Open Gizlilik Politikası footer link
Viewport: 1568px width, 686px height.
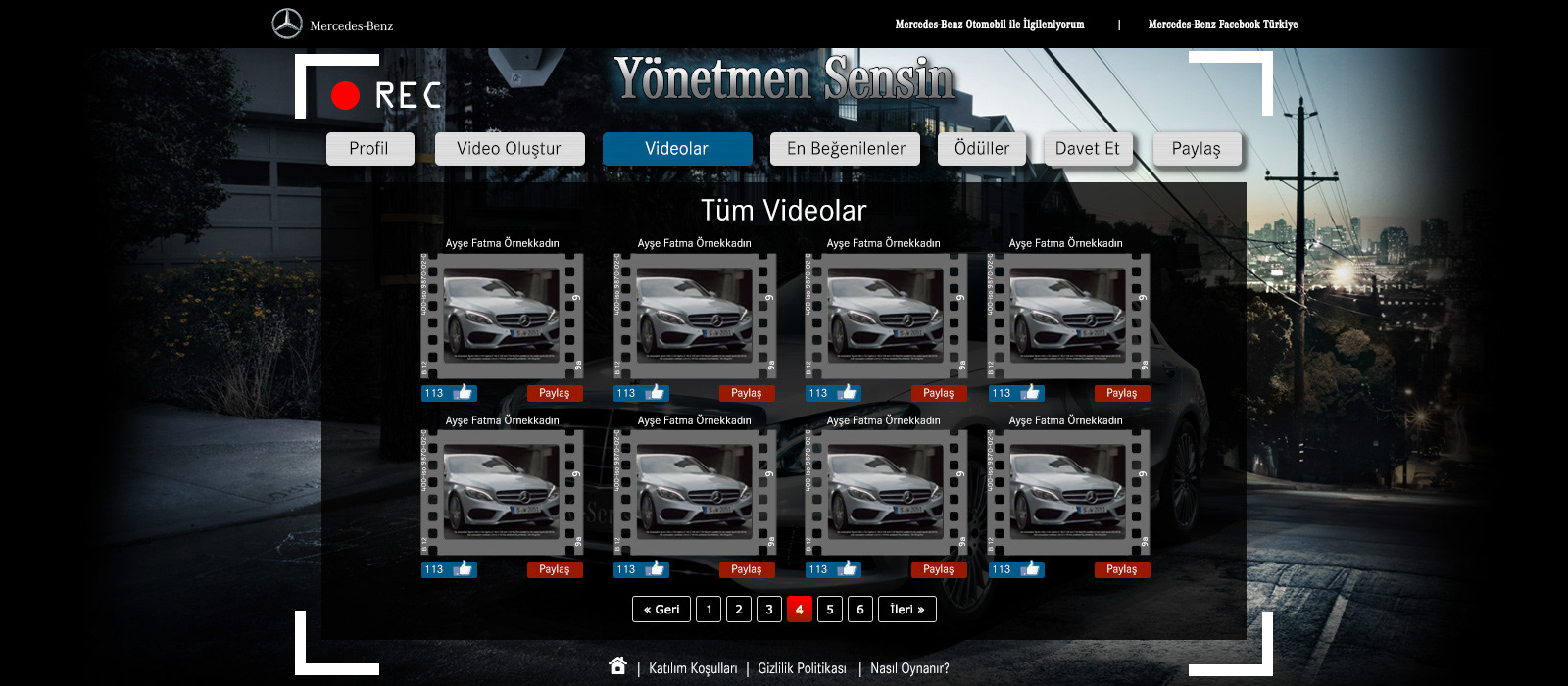[802, 668]
